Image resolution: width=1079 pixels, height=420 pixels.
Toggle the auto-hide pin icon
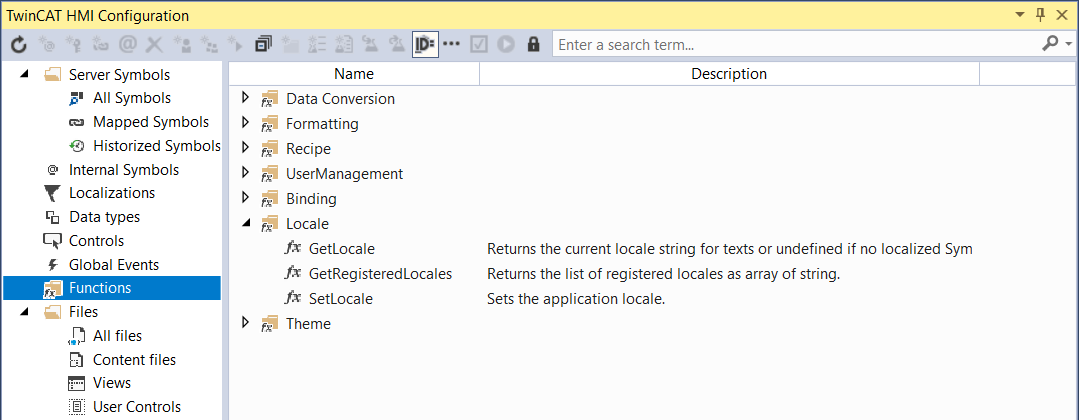[1040, 14]
